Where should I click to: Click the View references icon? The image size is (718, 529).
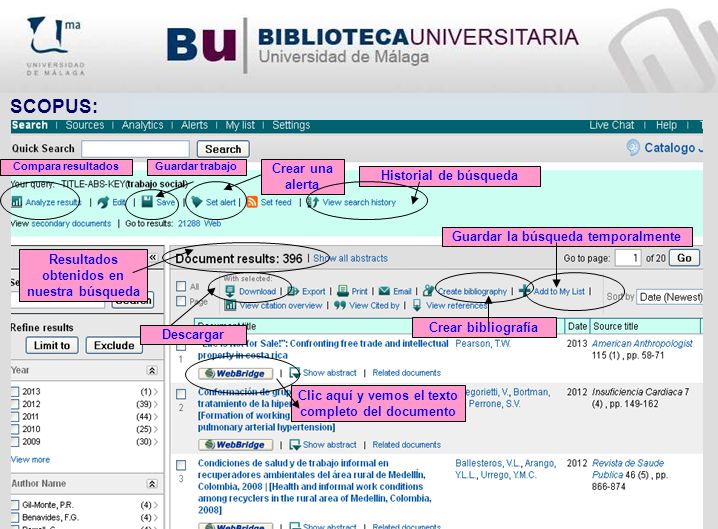[417, 305]
